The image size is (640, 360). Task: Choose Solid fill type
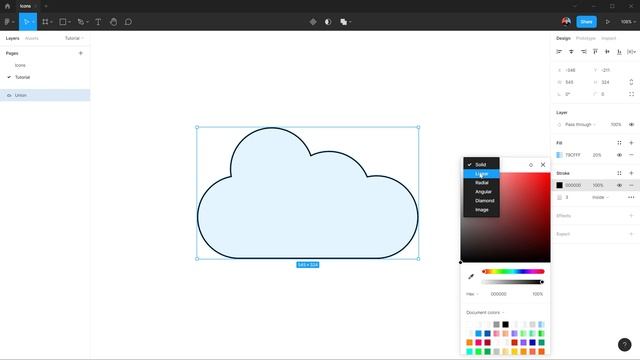(x=481, y=164)
